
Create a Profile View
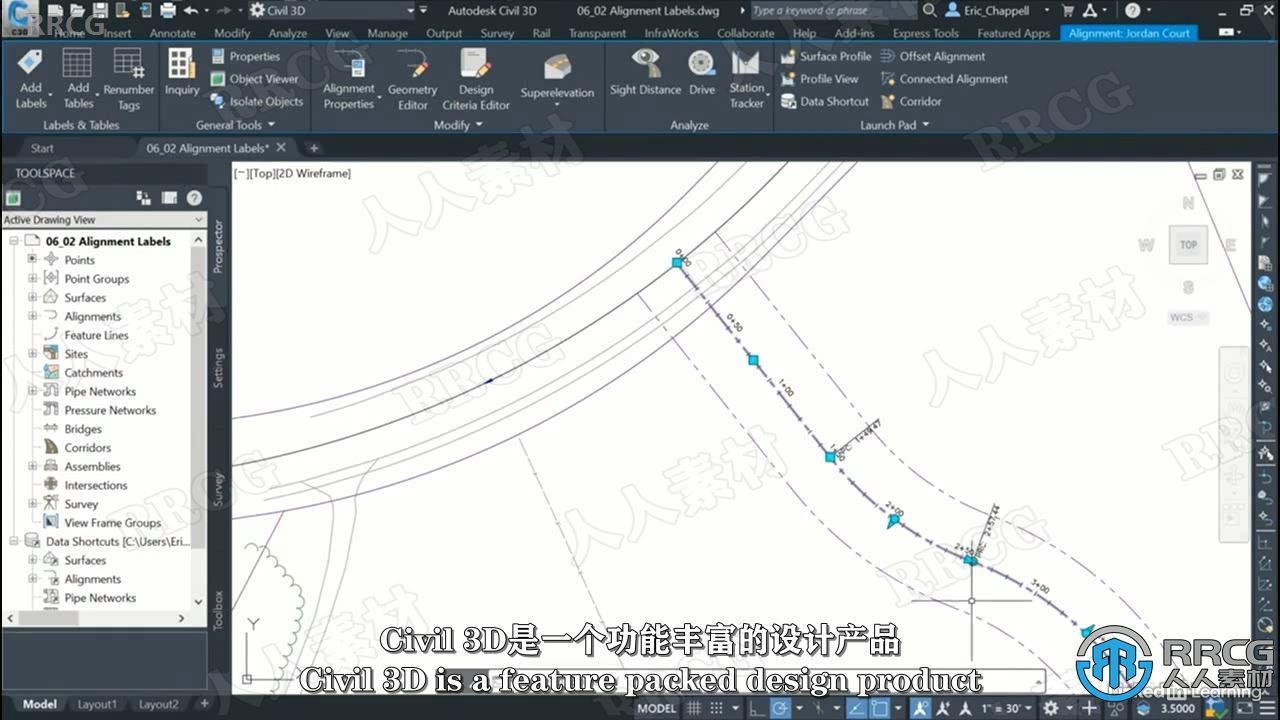pyautogui.click(x=820, y=79)
